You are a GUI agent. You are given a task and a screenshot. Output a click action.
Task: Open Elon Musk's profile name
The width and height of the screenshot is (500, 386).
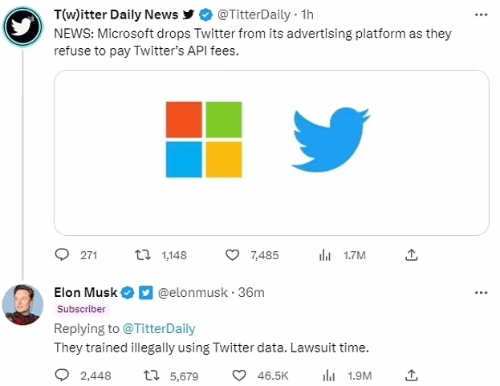pyautogui.click(x=86, y=292)
